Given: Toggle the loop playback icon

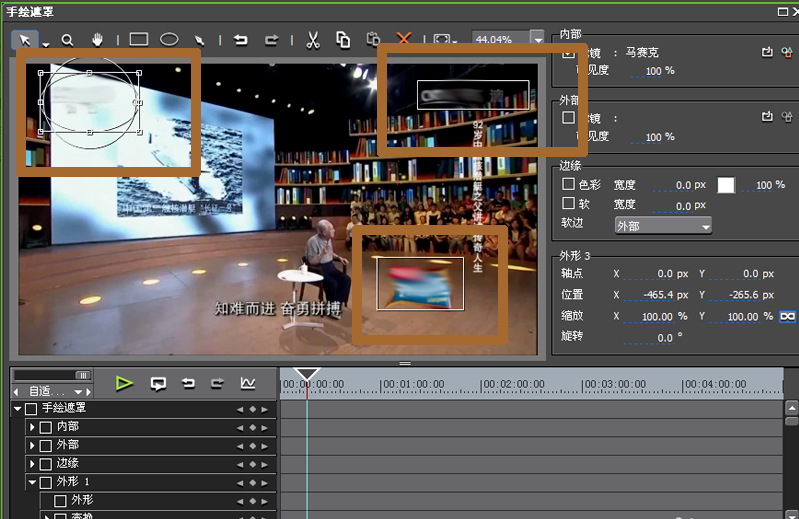Looking at the screenshot, I should [157, 383].
